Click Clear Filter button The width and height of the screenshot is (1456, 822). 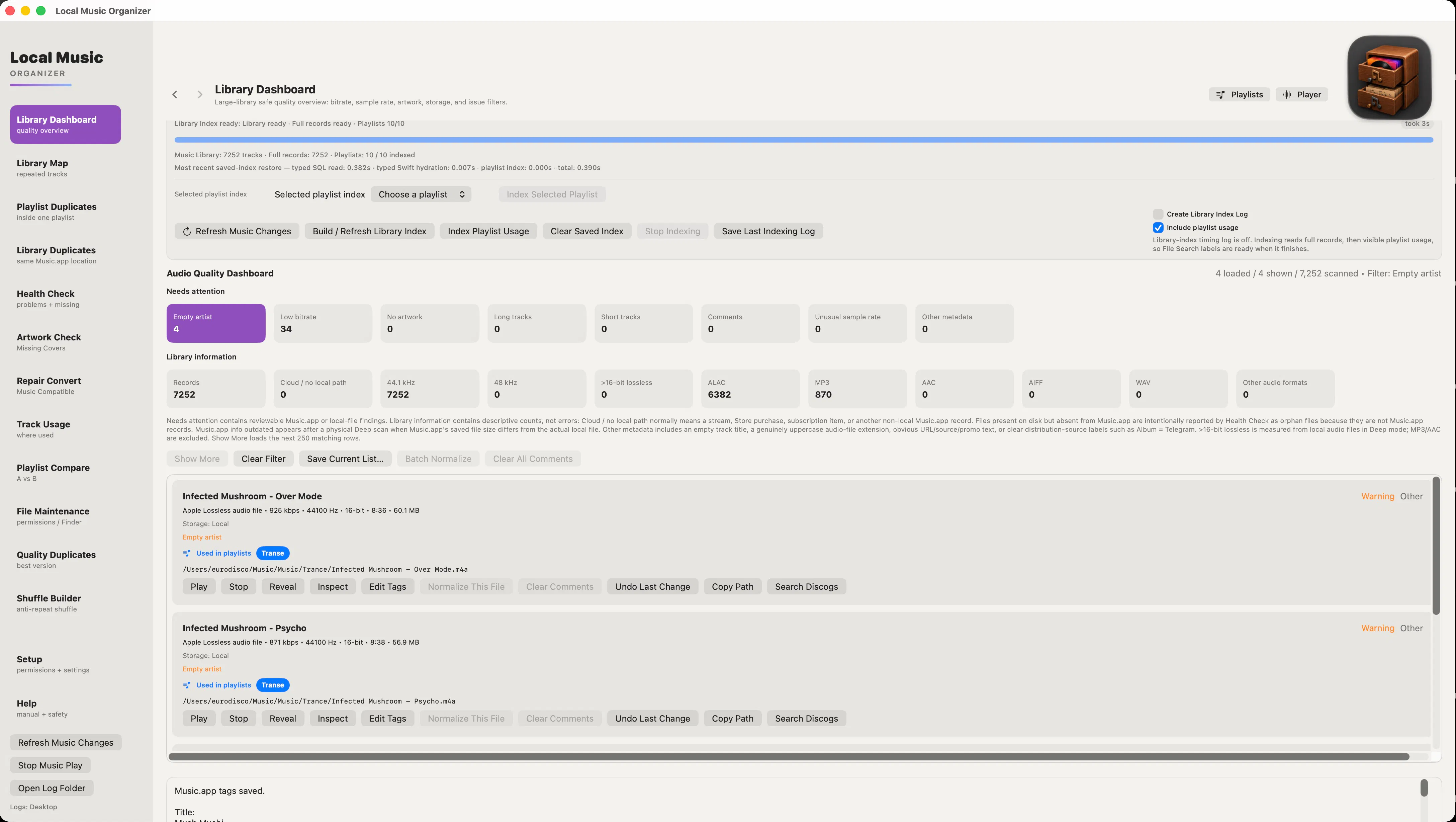[x=263, y=459]
